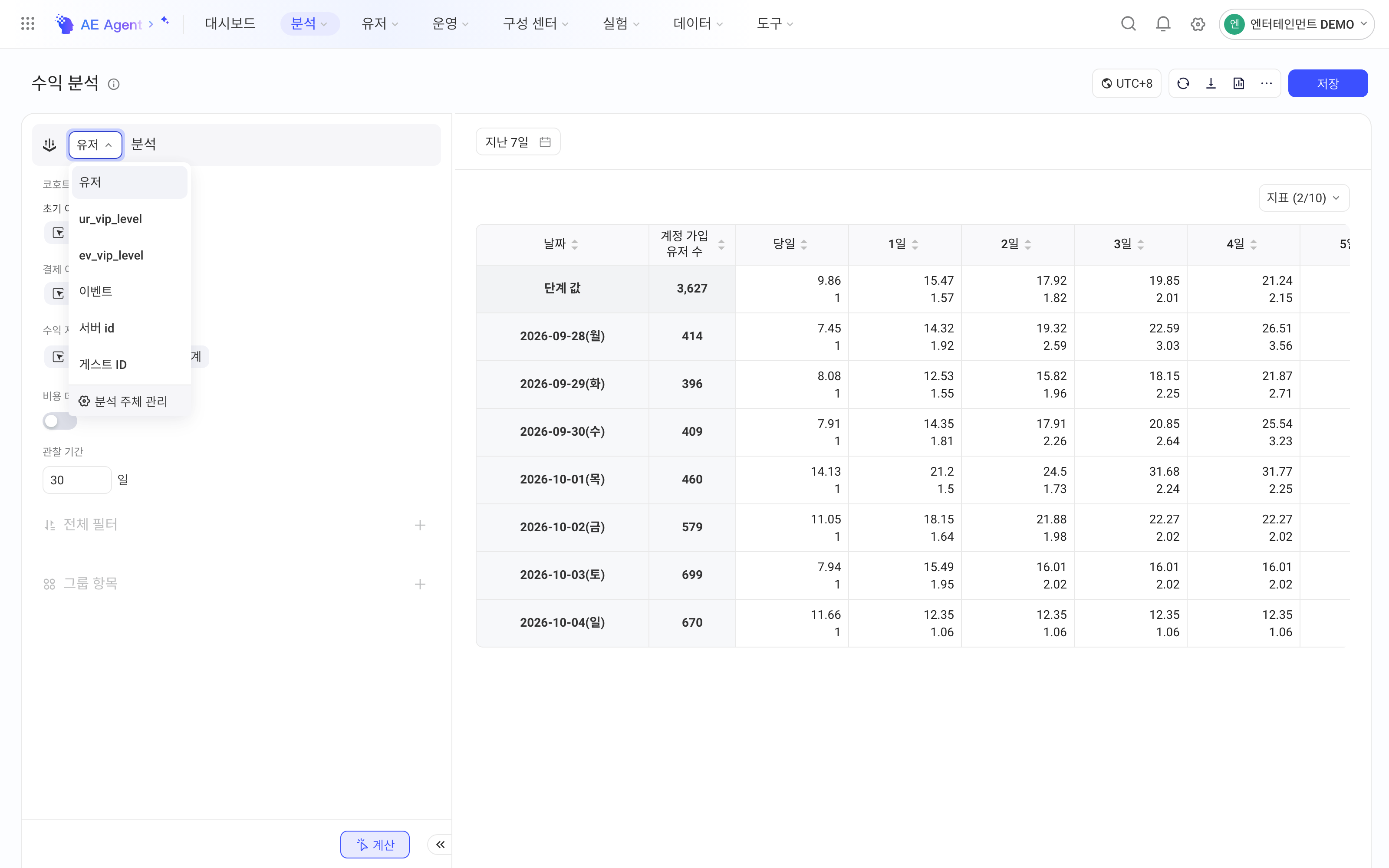The height and width of the screenshot is (868, 1389).
Task: Add a 그룹 항목 with plus icon
Action: pos(420,584)
